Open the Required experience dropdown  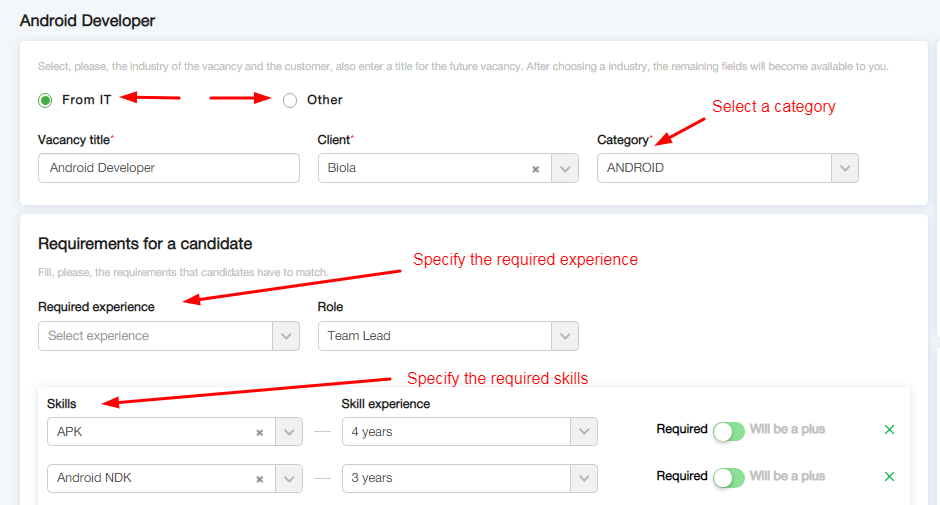pyautogui.click(x=286, y=336)
